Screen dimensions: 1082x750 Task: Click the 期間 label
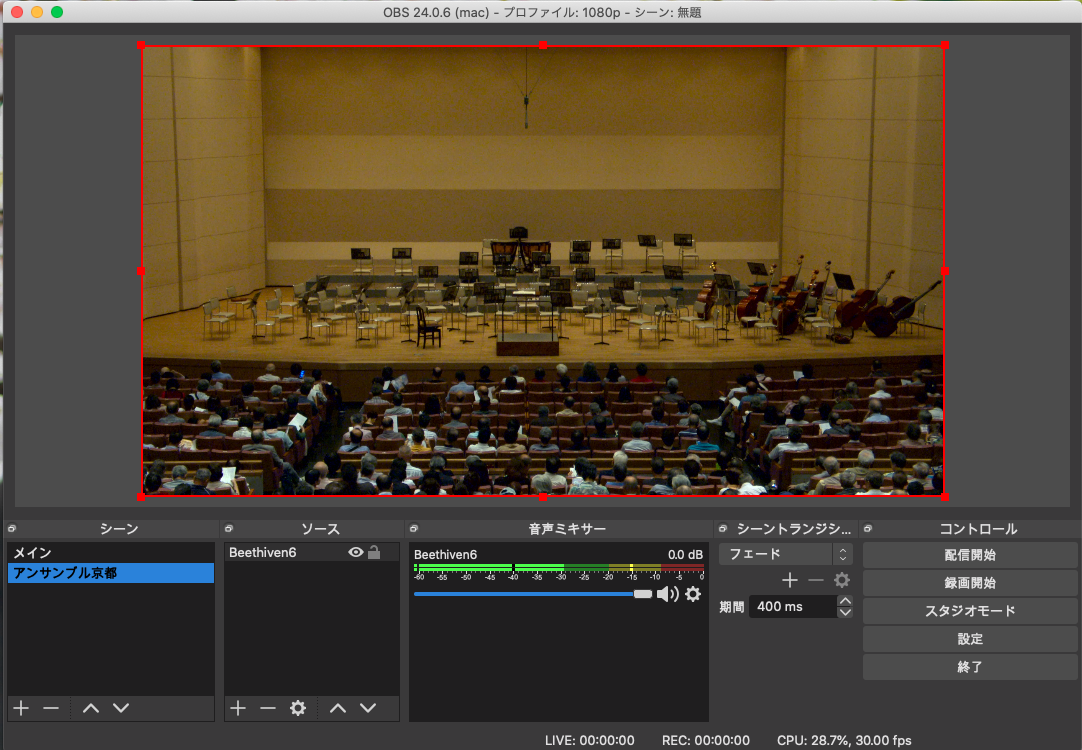click(732, 607)
